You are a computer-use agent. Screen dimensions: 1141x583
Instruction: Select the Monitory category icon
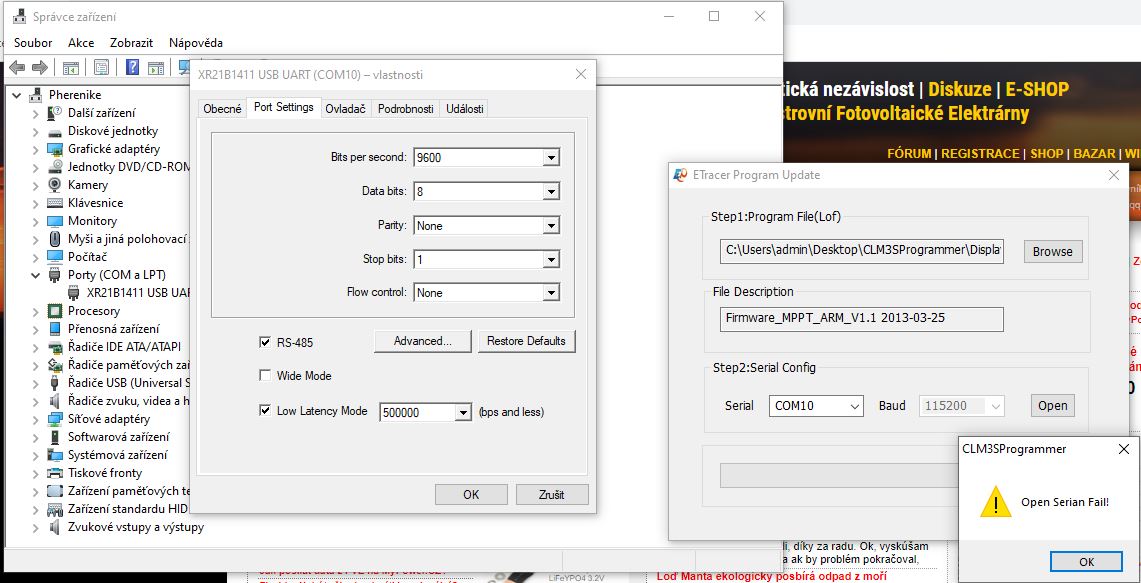pyautogui.click(x=55, y=221)
